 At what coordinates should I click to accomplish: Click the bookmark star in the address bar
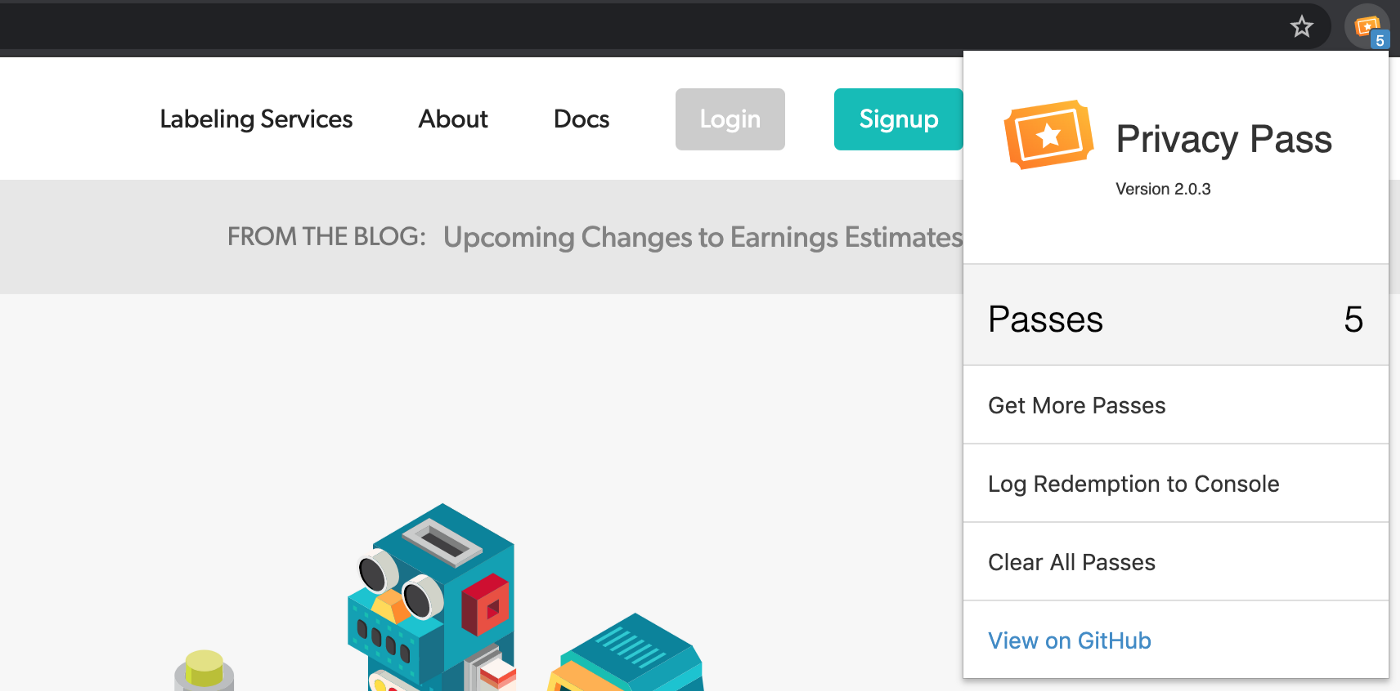point(1301,26)
